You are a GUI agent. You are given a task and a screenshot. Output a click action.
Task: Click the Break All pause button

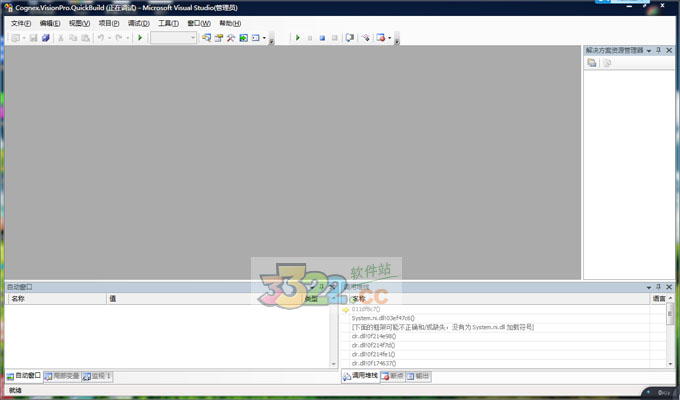tap(310, 38)
